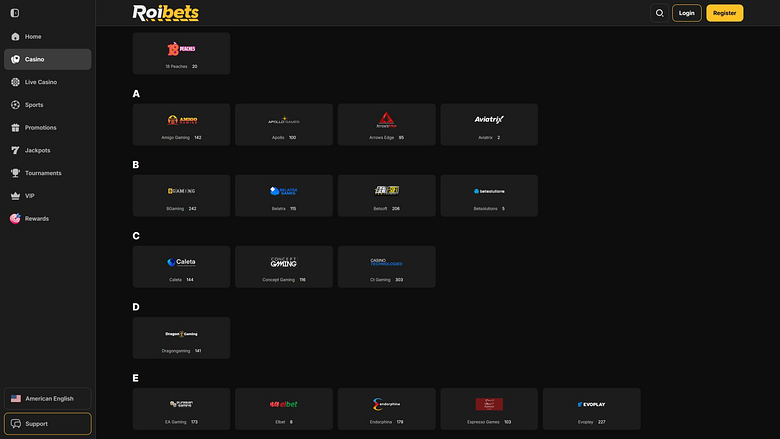Select the Evoplay provider card
The image size is (780, 439).
click(592, 409)
